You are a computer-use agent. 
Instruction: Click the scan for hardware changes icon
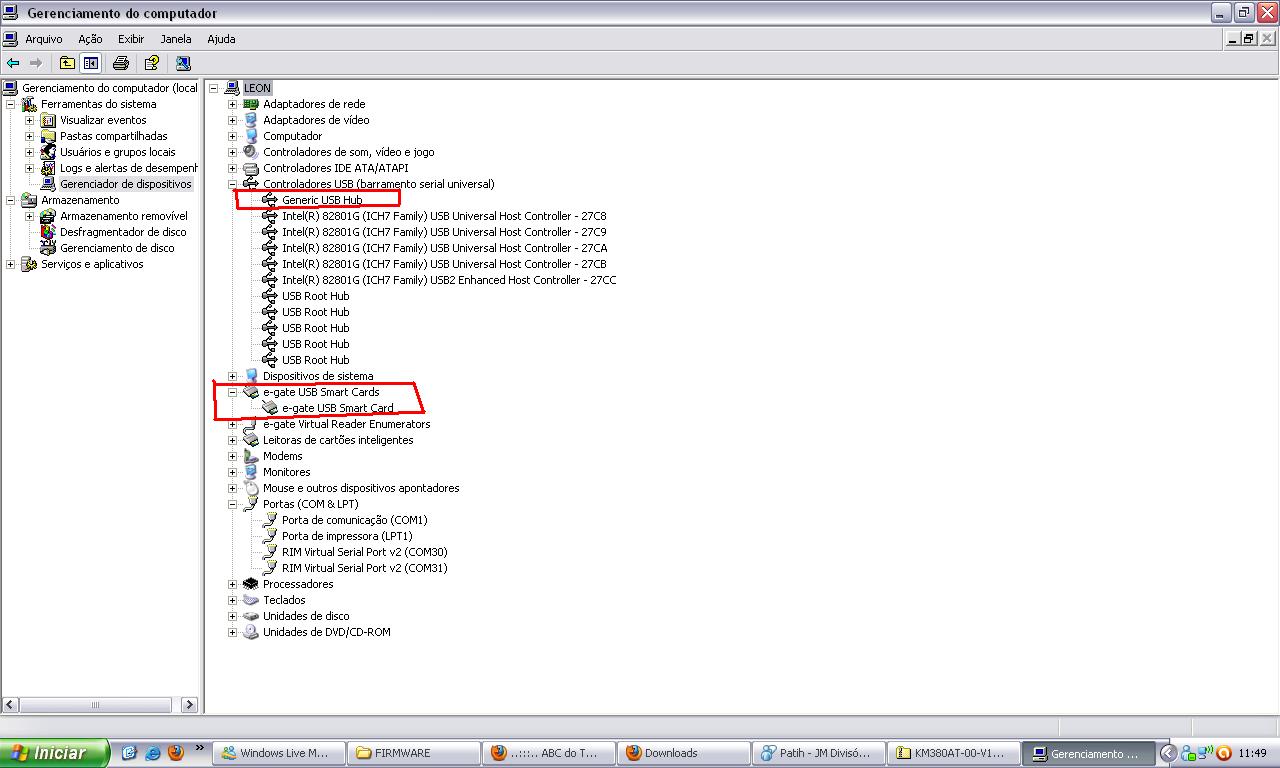pyautogui.click(x=183, y=63)
